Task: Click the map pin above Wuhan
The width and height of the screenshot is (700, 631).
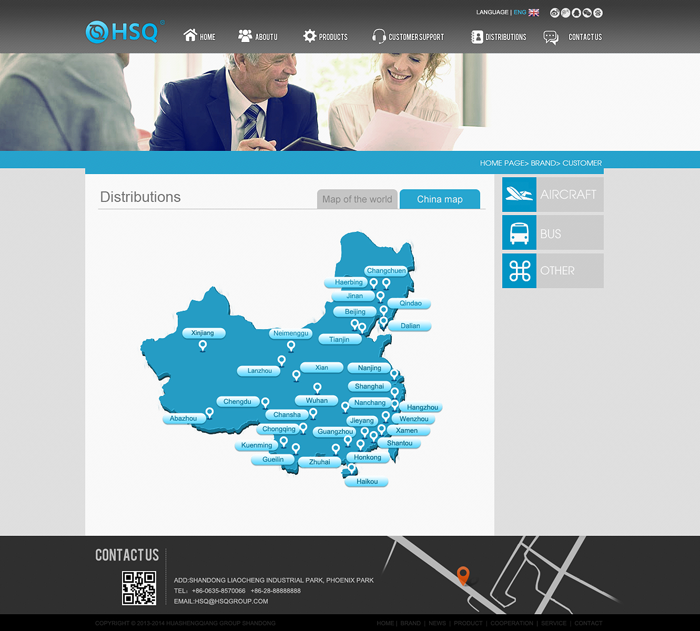Action: click(x=317, y=388)
